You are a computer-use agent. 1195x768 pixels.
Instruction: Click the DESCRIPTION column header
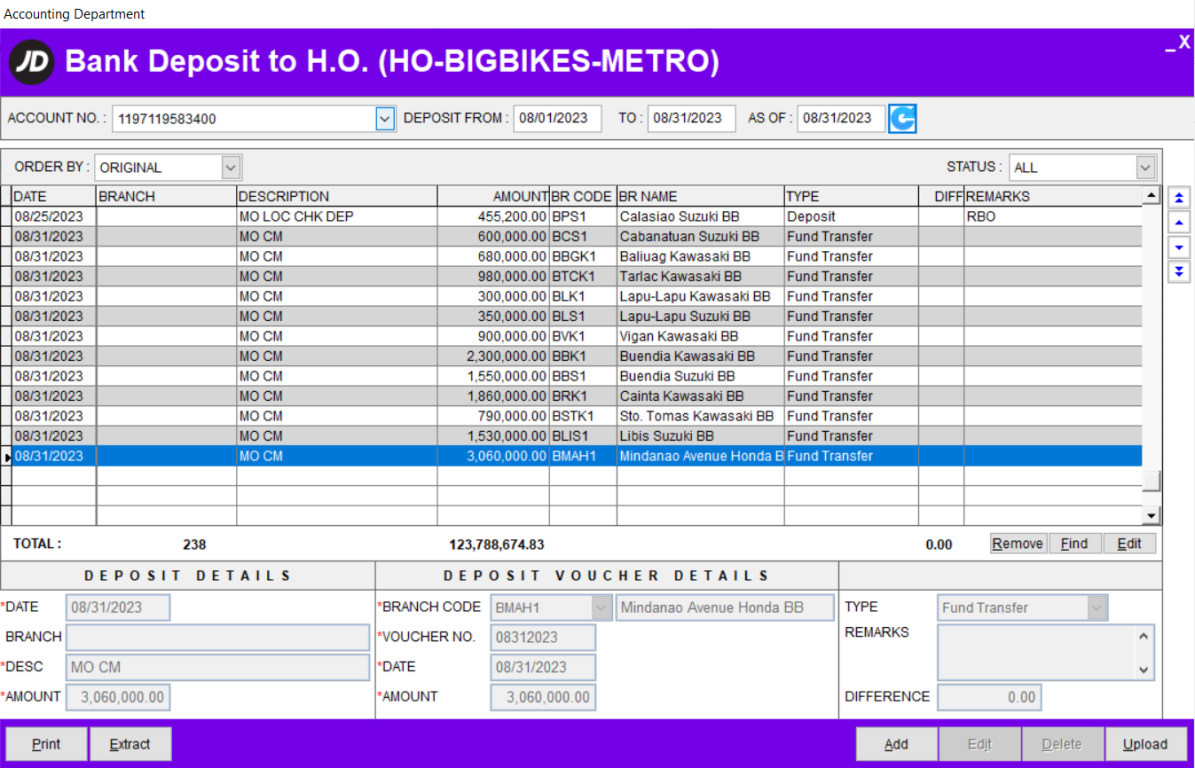(x=337, y=197)
